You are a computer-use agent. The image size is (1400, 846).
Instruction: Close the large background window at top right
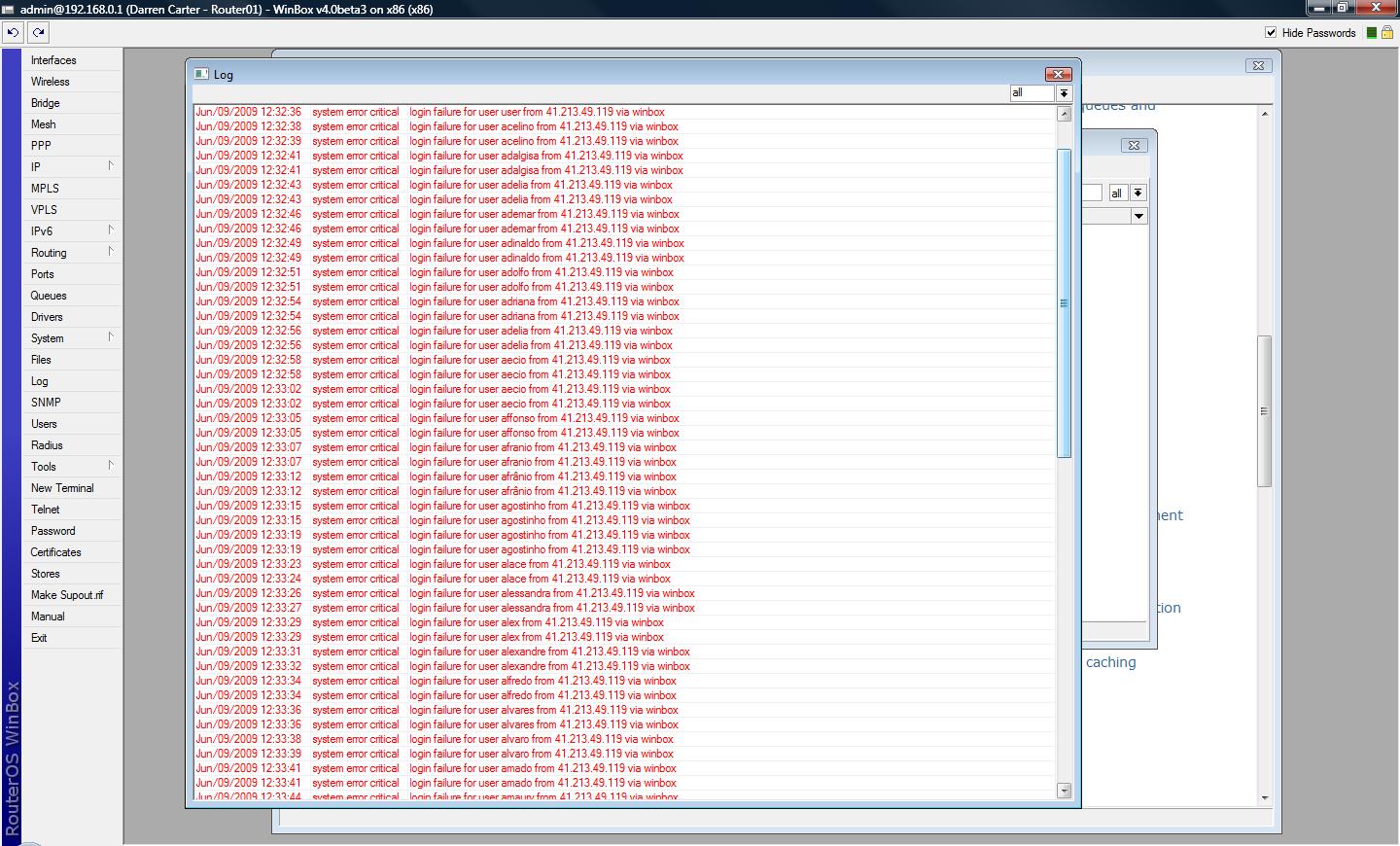pos(1258,65)
